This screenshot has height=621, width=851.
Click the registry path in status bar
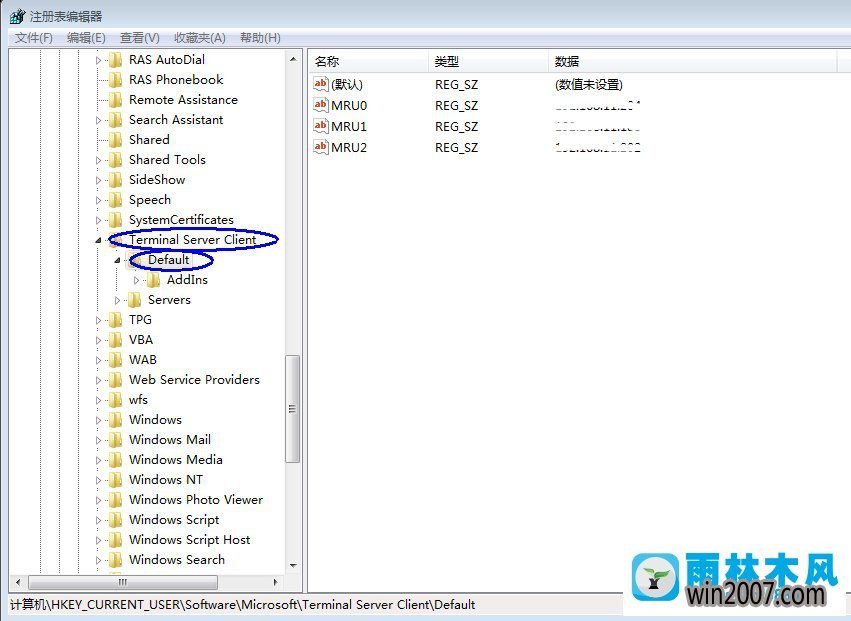243,605
